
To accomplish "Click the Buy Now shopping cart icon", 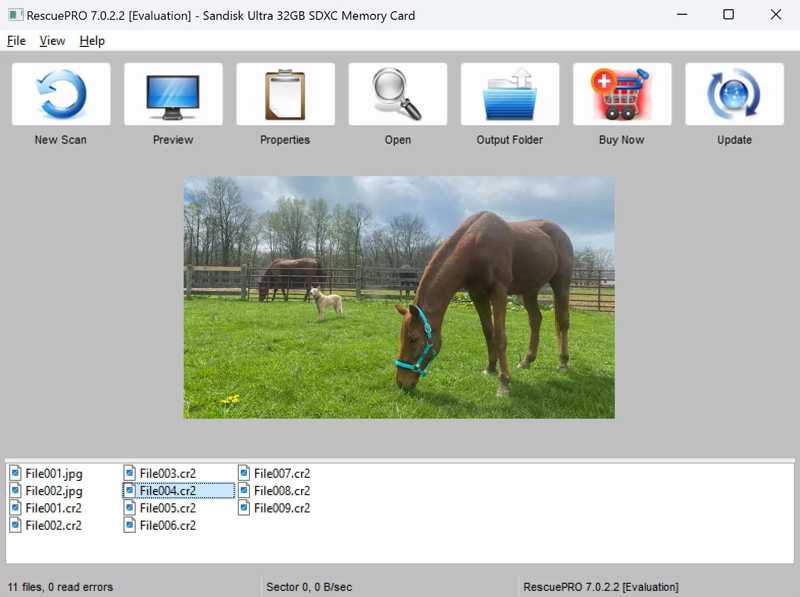I will [621, 95].
